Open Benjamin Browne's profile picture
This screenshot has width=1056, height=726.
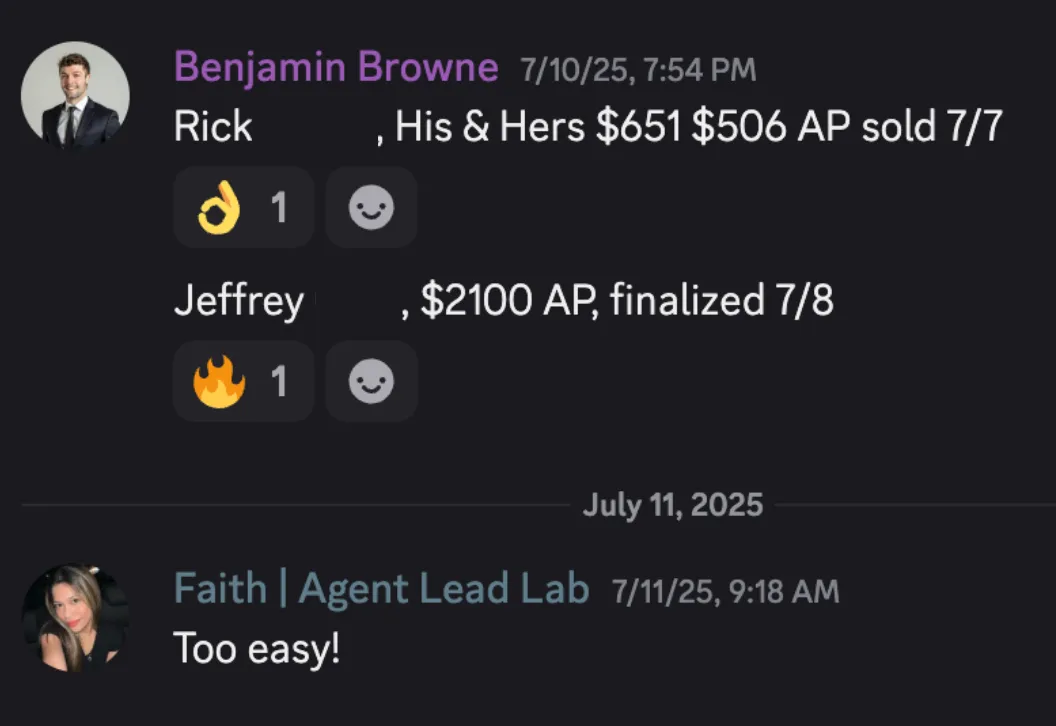click(75, 95)
